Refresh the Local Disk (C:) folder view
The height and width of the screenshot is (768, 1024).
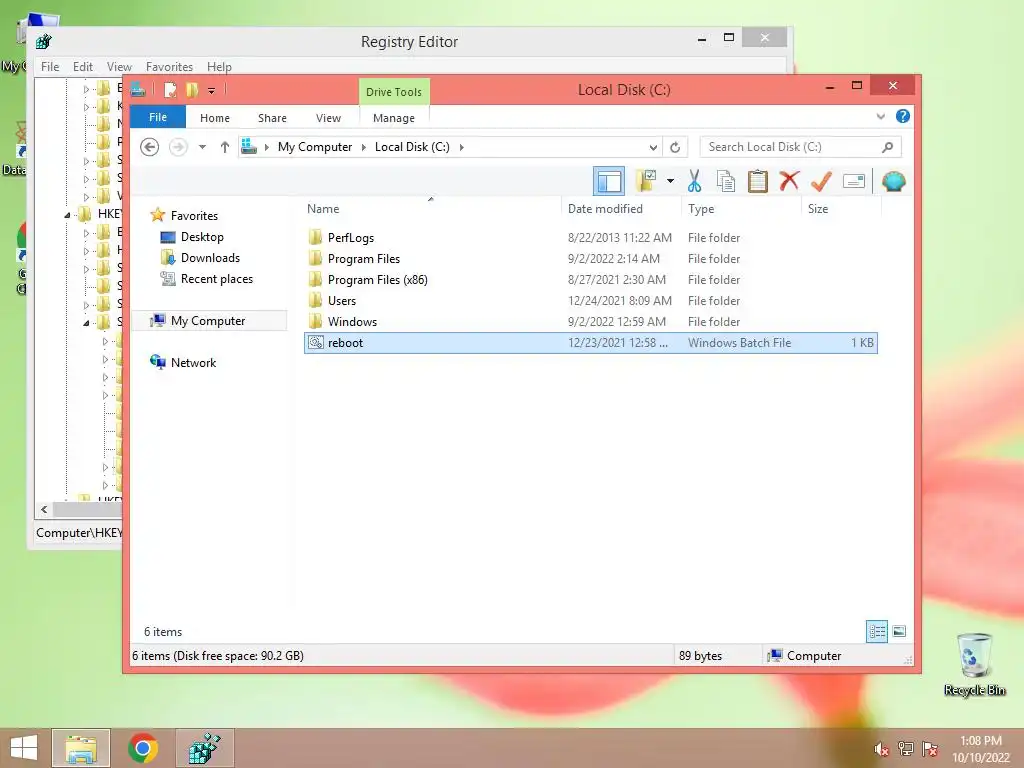pyautogui.click(x=675, y=148)
